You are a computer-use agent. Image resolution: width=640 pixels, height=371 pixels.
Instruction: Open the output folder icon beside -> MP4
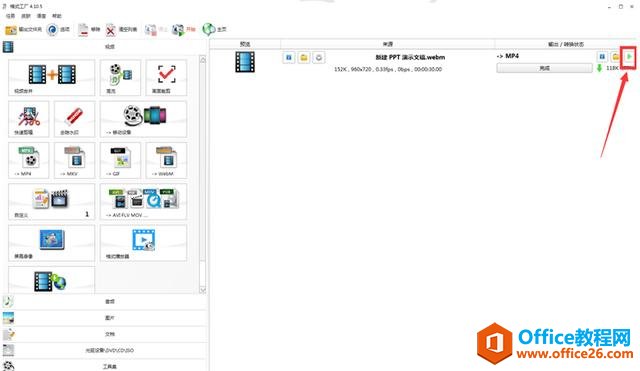[x=616, y=57]
